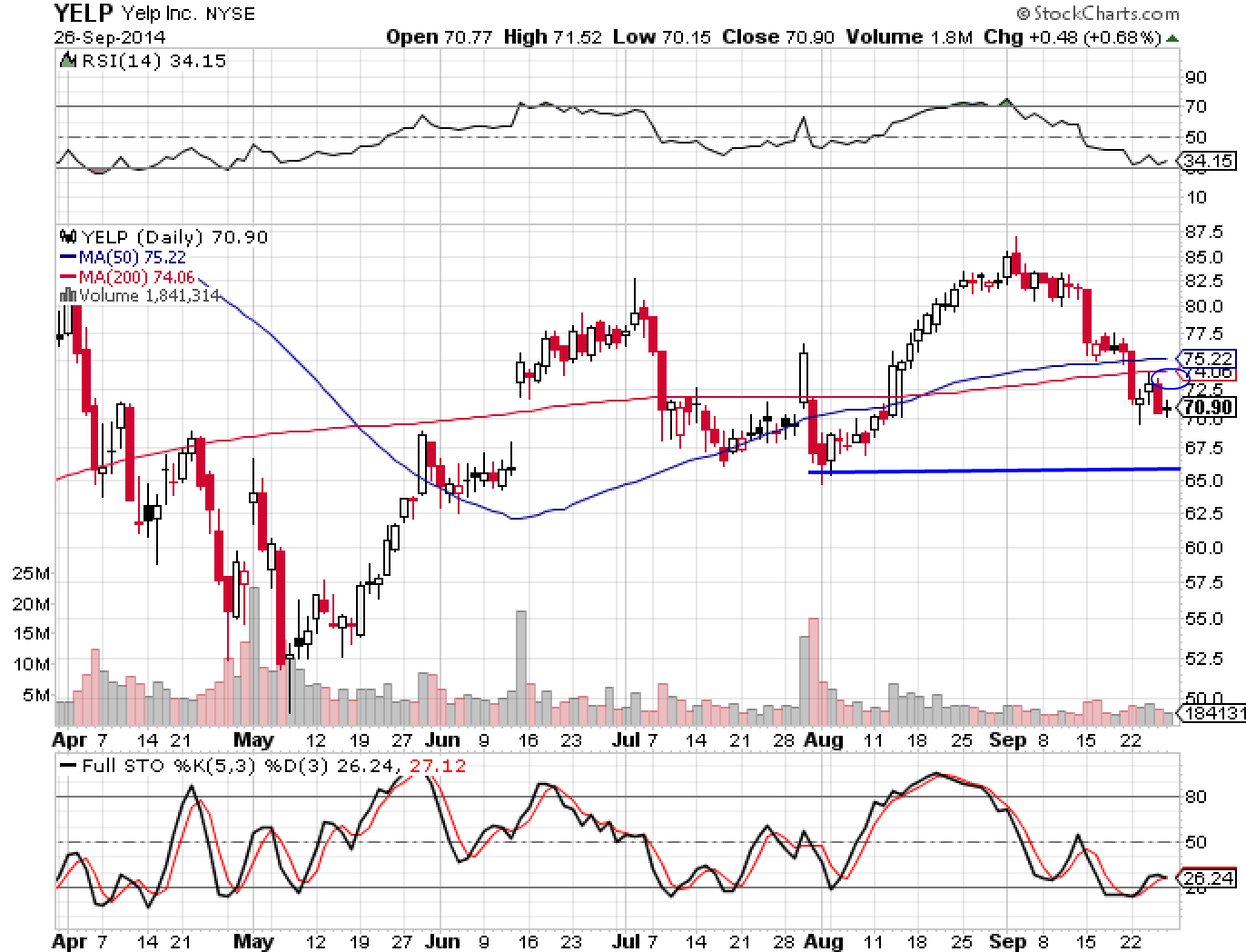Click the 'Volume 1,841,314' legend label

tap(149, 295)
